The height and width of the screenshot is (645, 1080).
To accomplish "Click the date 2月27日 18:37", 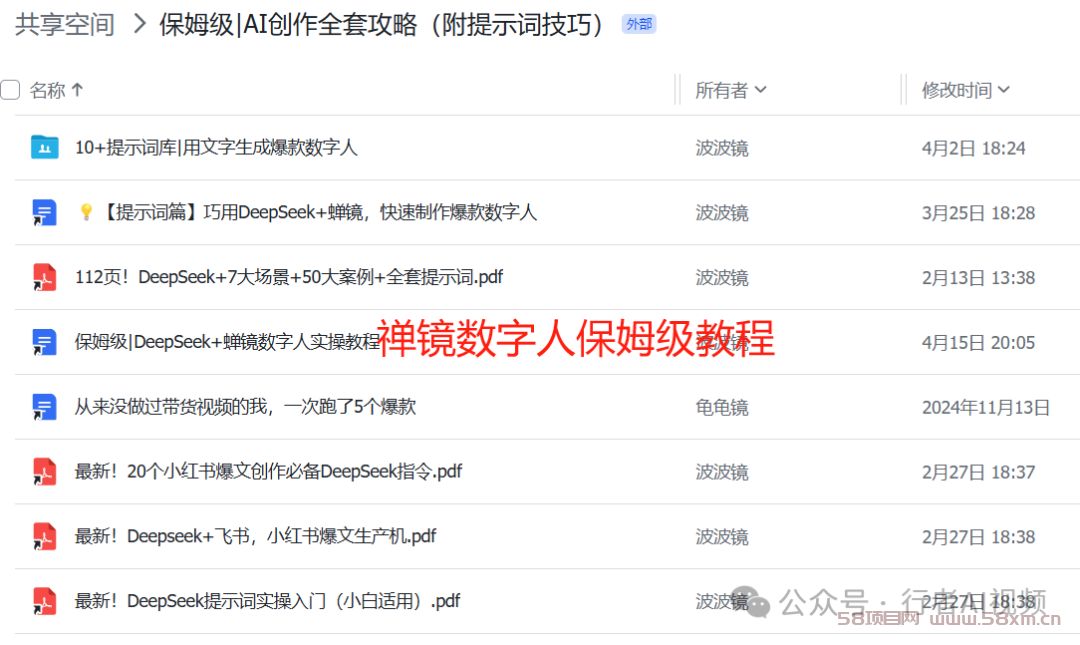I will click(978, 472).
